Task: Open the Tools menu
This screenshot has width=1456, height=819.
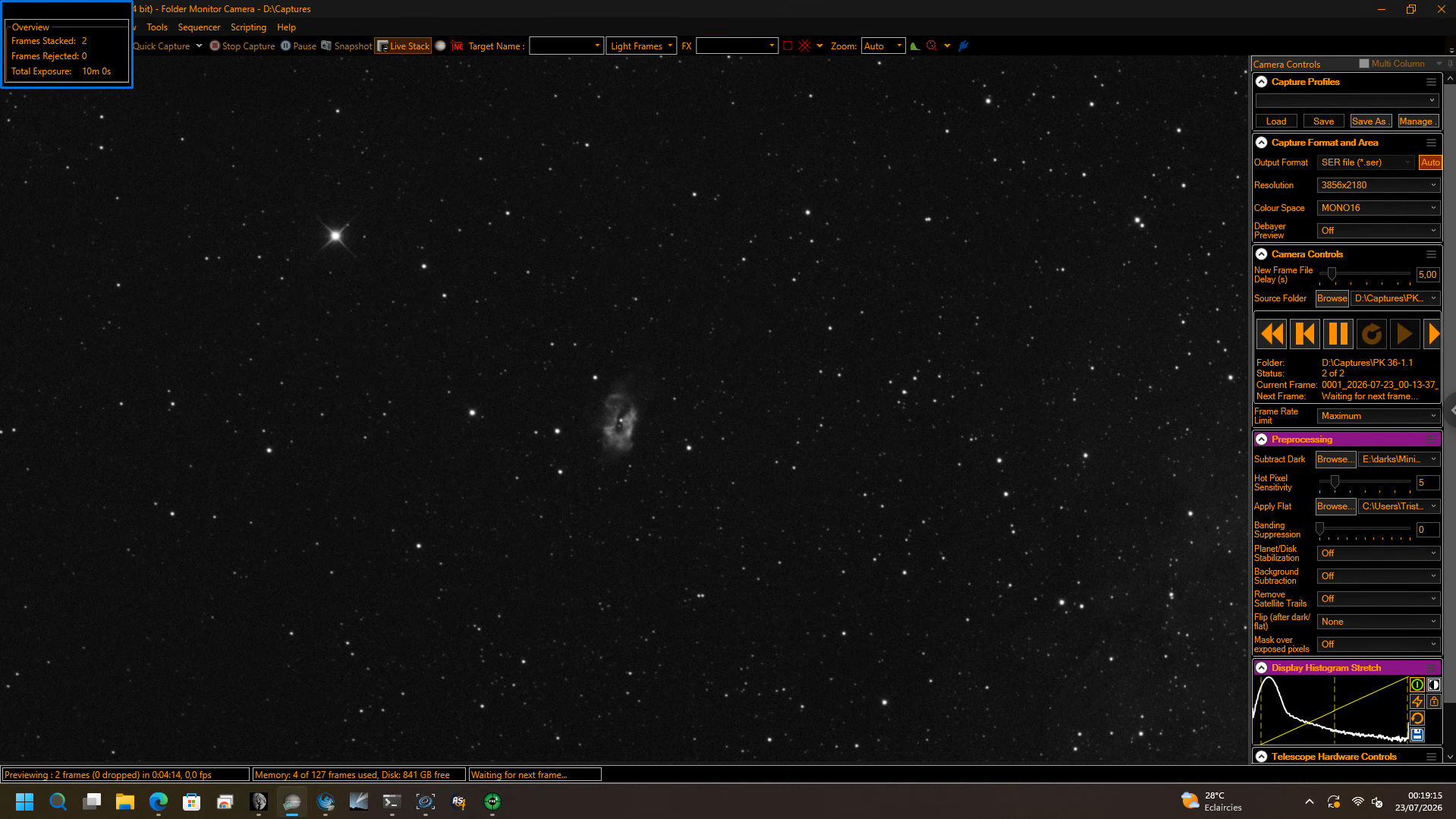Action: point(157,27)
